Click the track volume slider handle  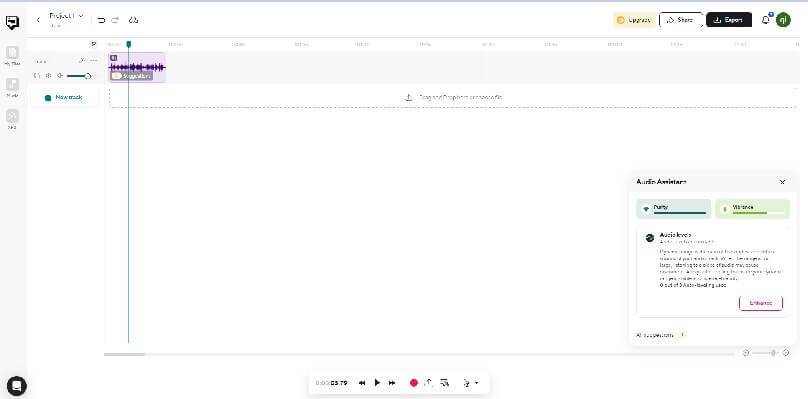[x=88, y=76]
